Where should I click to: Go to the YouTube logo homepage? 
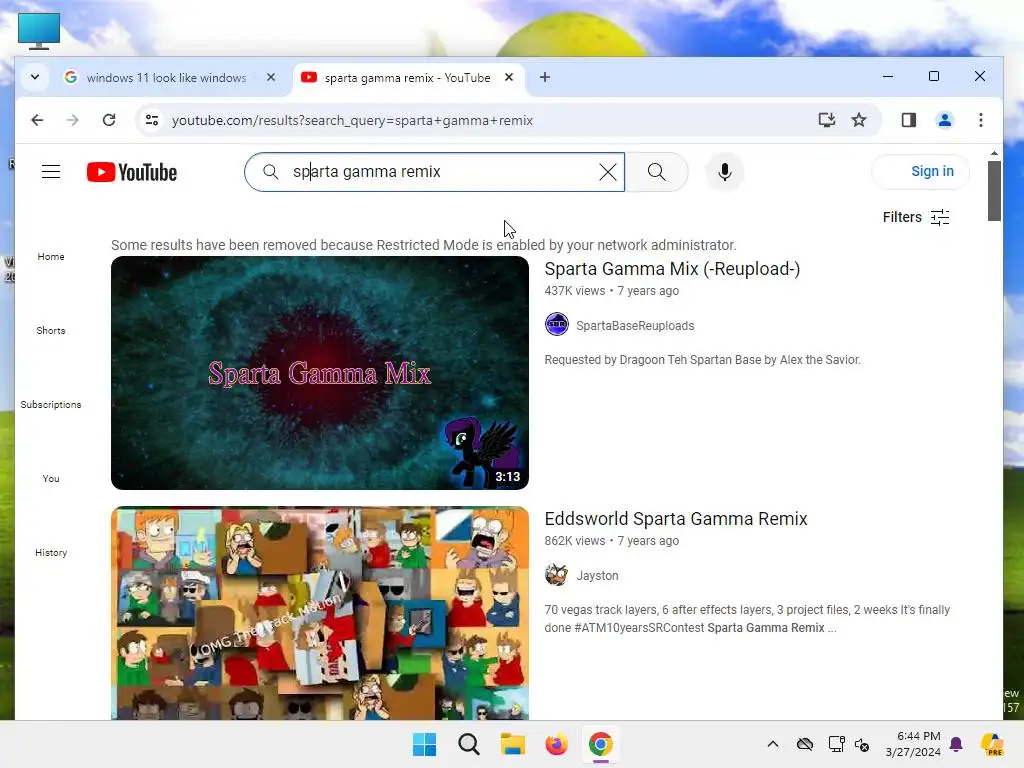tap(132, 172)
